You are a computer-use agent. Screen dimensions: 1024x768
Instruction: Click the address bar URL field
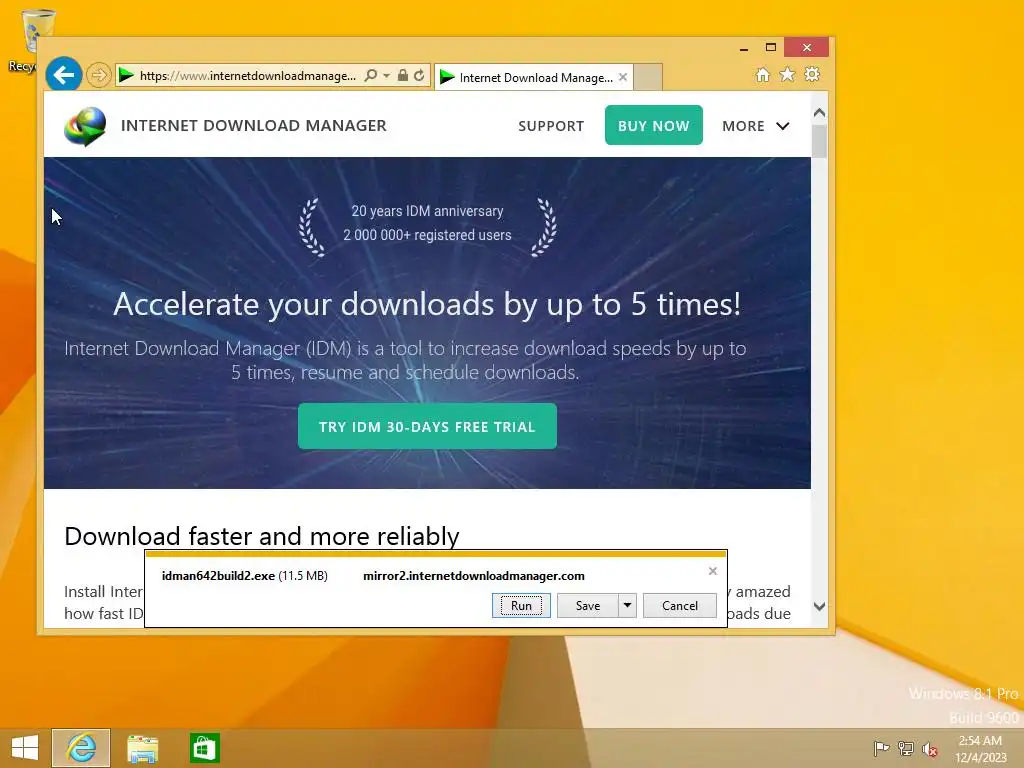pyautogui.click(x=248, y=76)
